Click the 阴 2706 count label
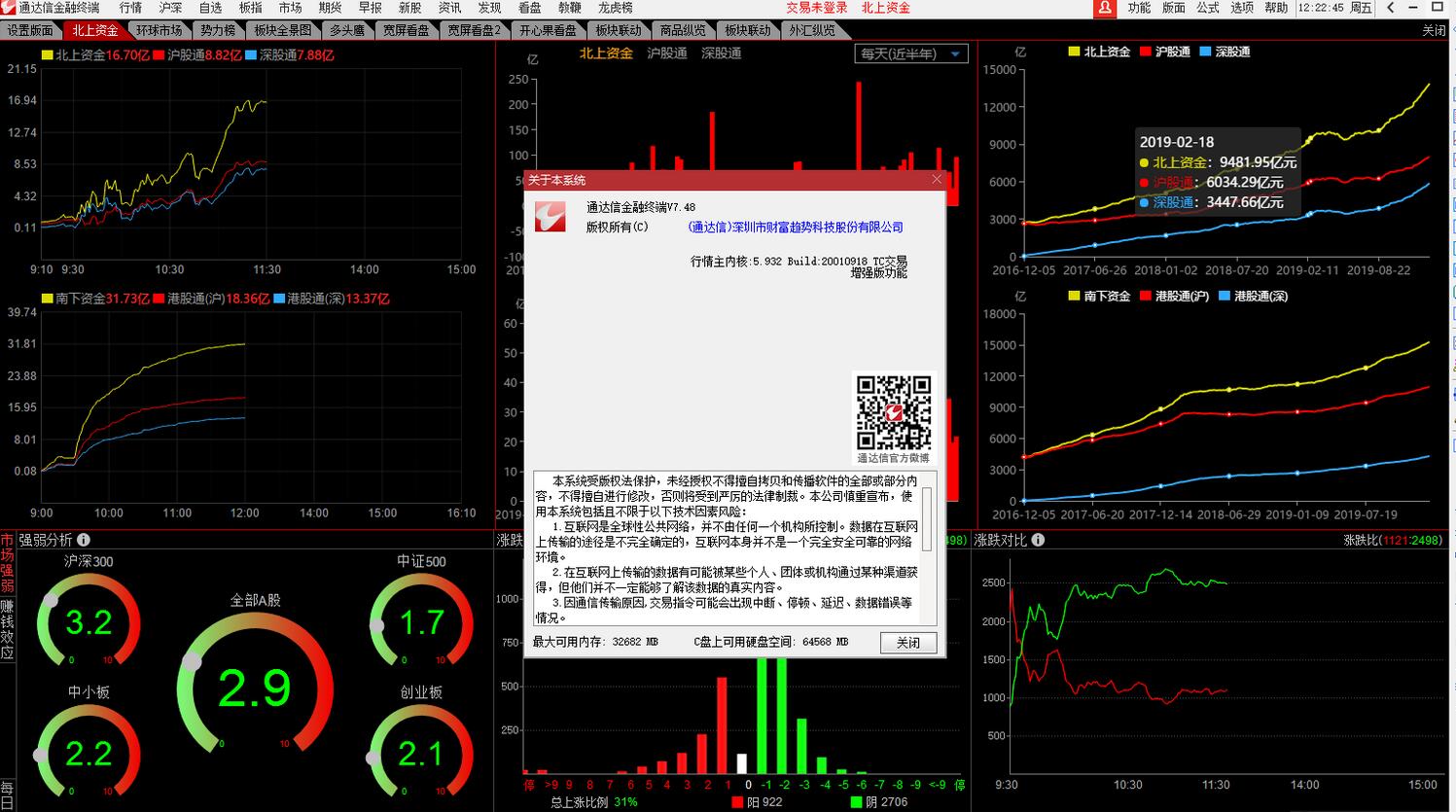Viewport: 1456px width, 812px height. (x=886, y=802)
